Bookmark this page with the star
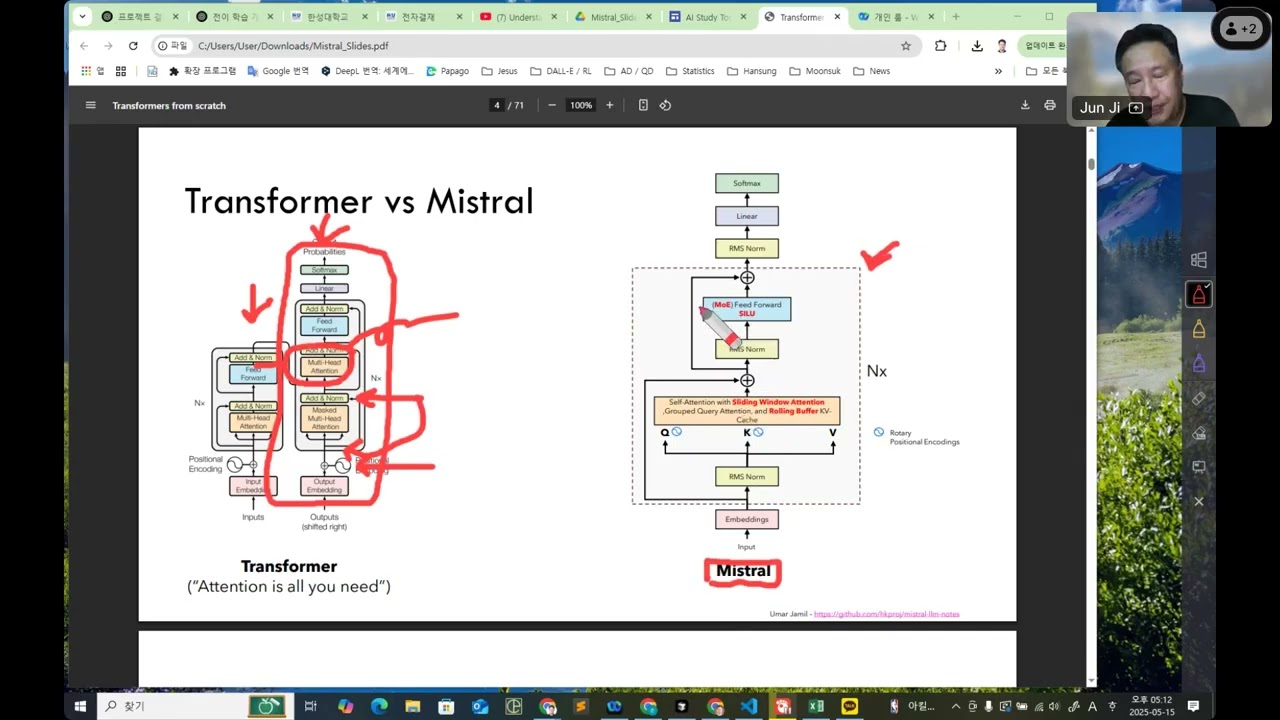Screen dimensions: 1280x720 coord(906,46)
